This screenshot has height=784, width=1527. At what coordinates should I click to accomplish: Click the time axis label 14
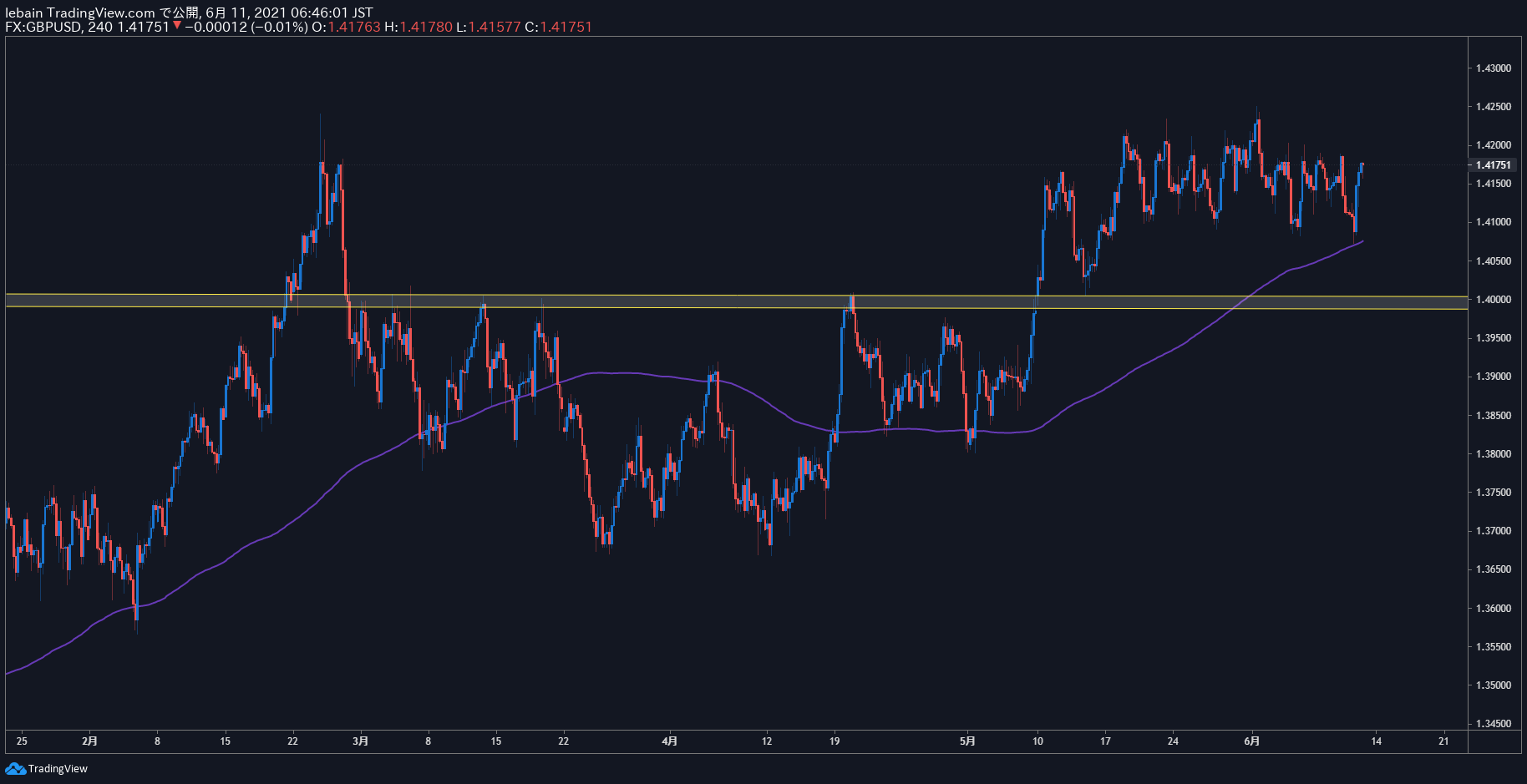(1376, 741)
